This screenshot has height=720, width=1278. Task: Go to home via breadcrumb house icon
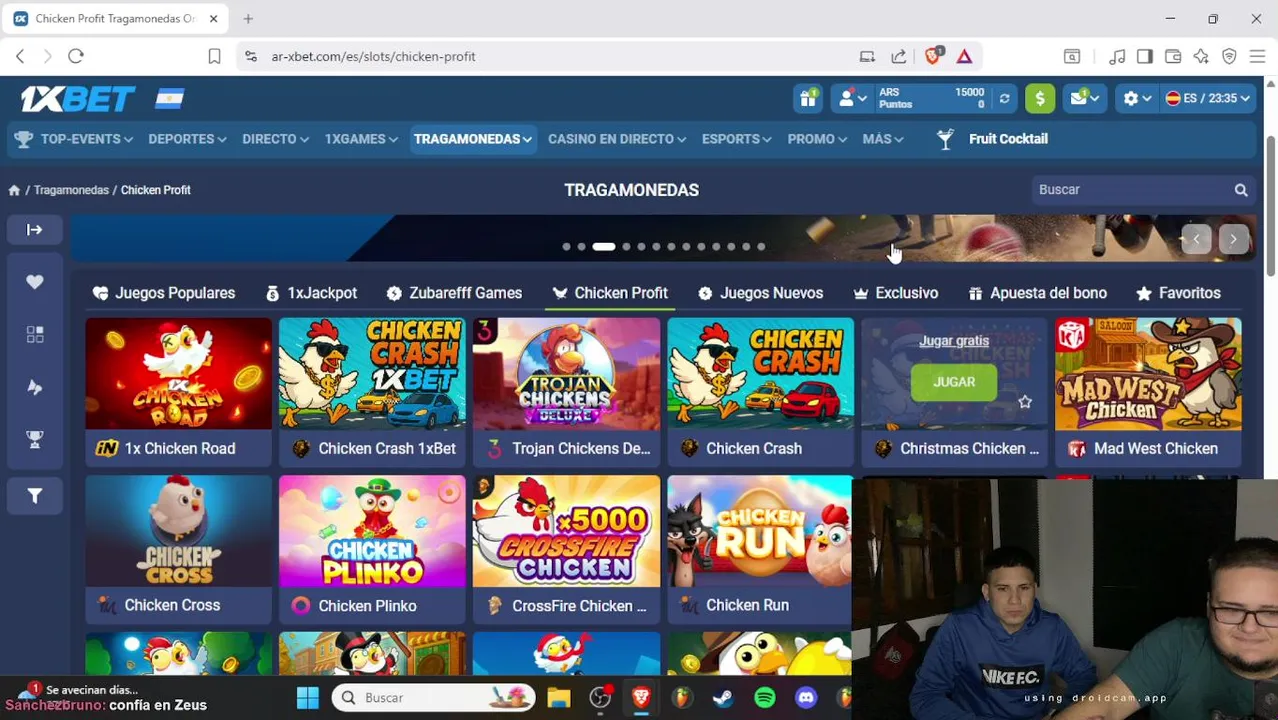click(x=14, y=190)
